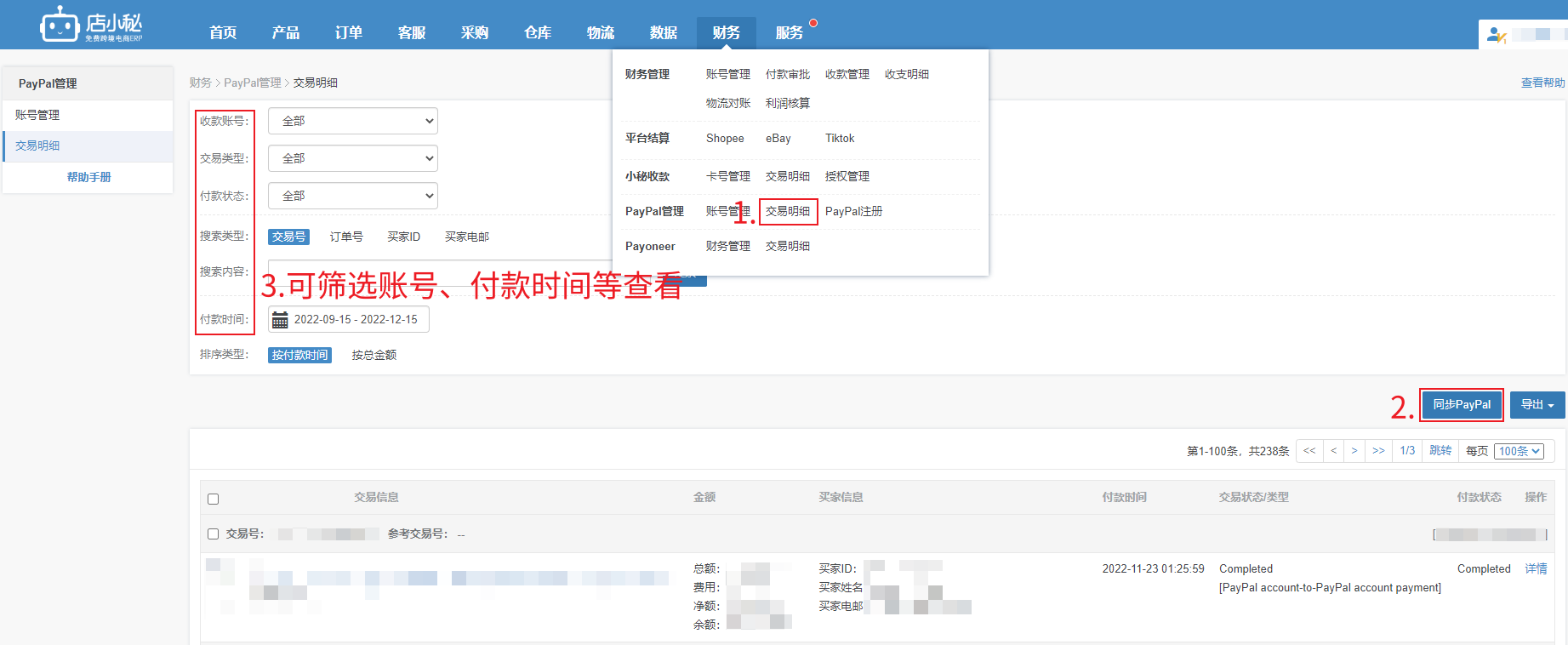
Task: Click the 1/3 page indicator
Action: [1407, 451]
